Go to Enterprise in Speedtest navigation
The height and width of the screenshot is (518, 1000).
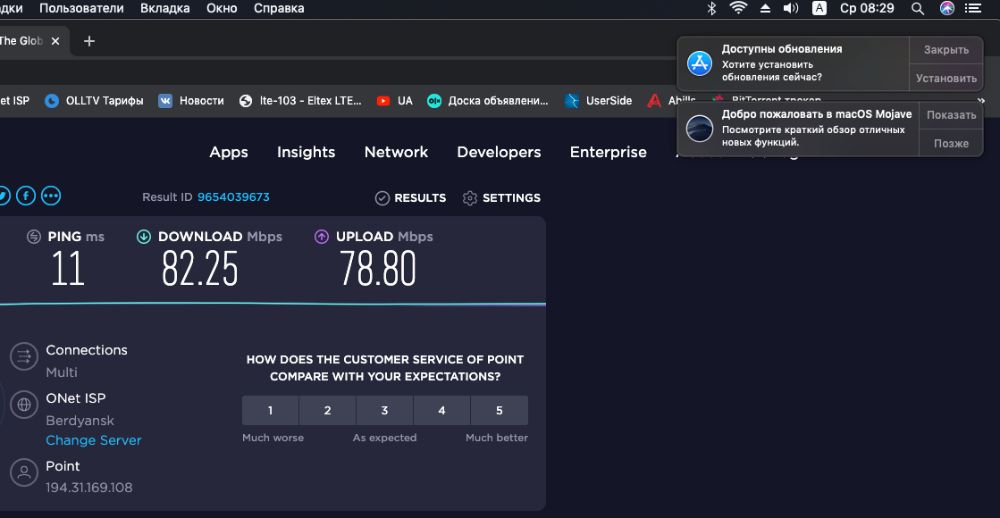point(608,152)
